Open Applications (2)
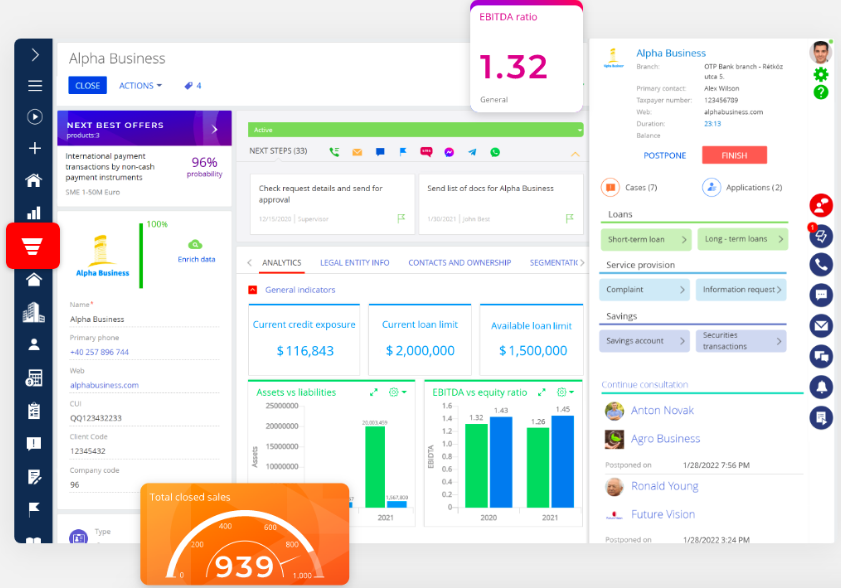 click(742, 187)
